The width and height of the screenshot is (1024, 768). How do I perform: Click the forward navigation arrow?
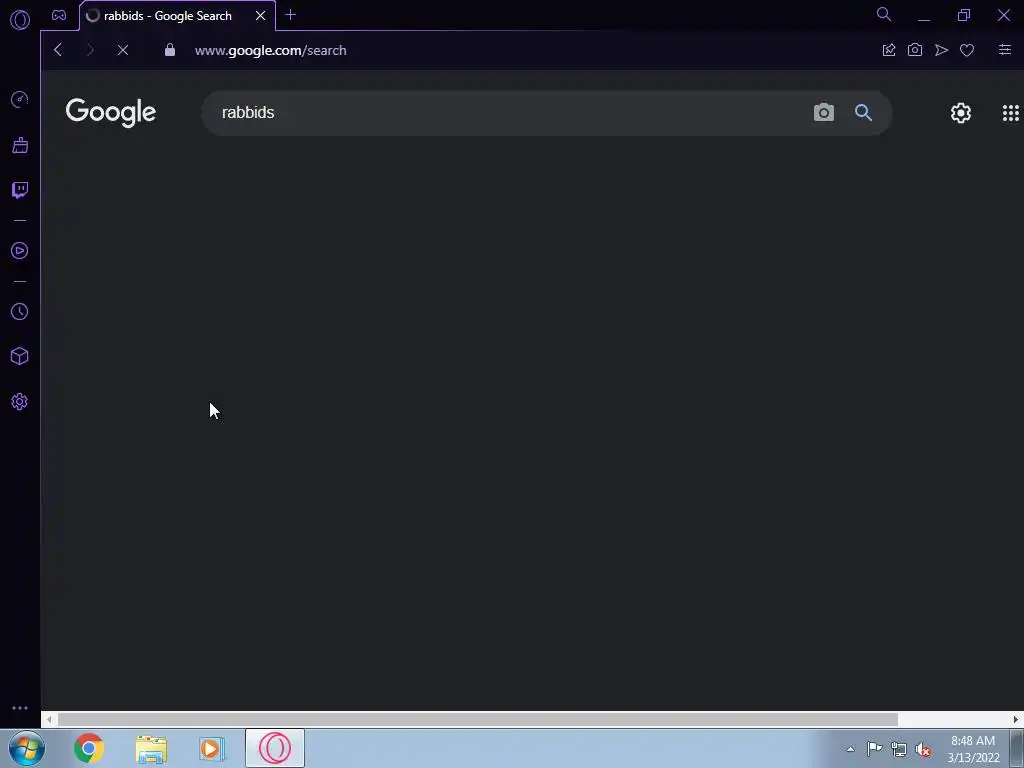coord(90,50)
